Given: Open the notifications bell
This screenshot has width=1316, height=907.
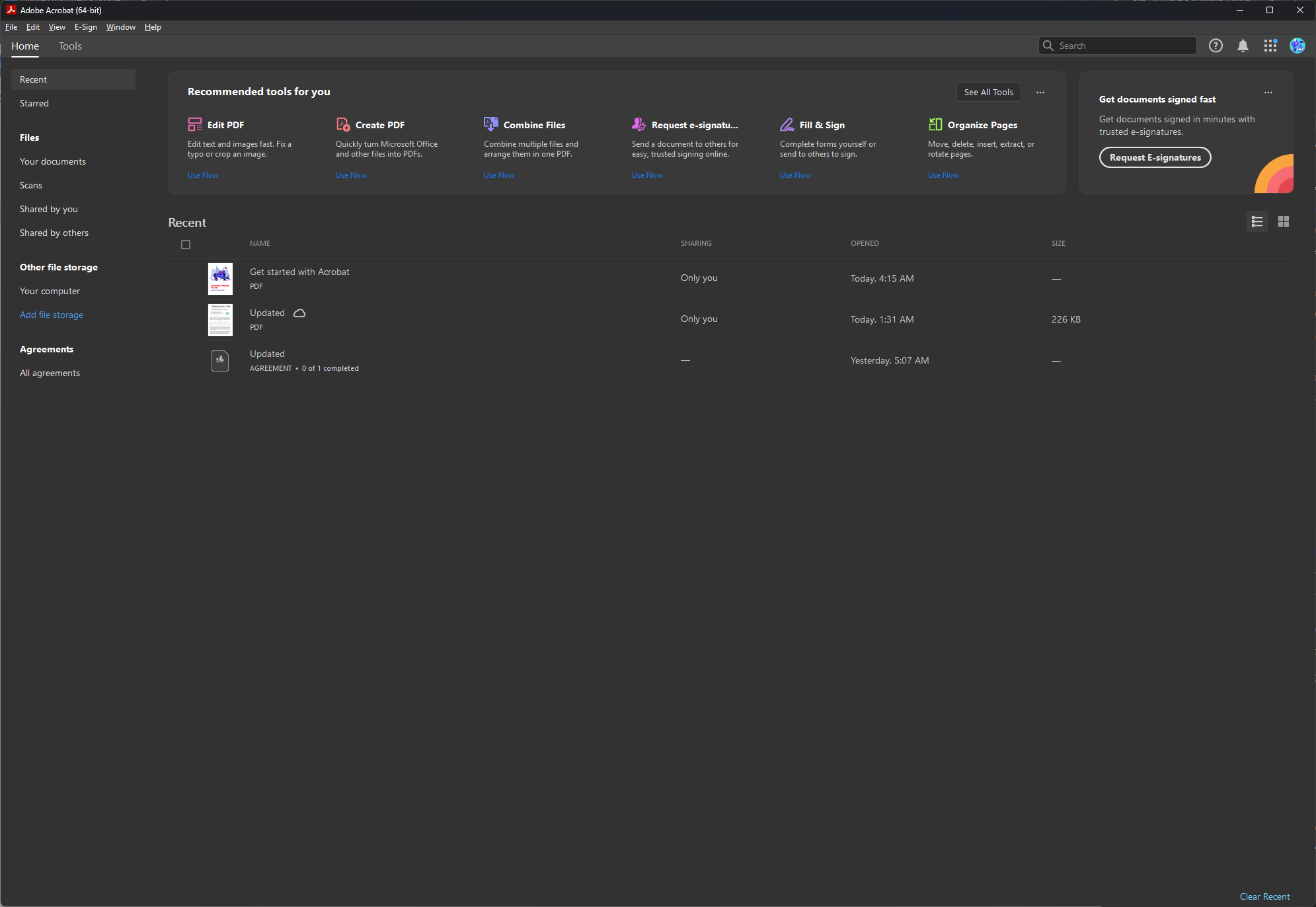Looking at the screenshot, I should [x=1243, y=46].
